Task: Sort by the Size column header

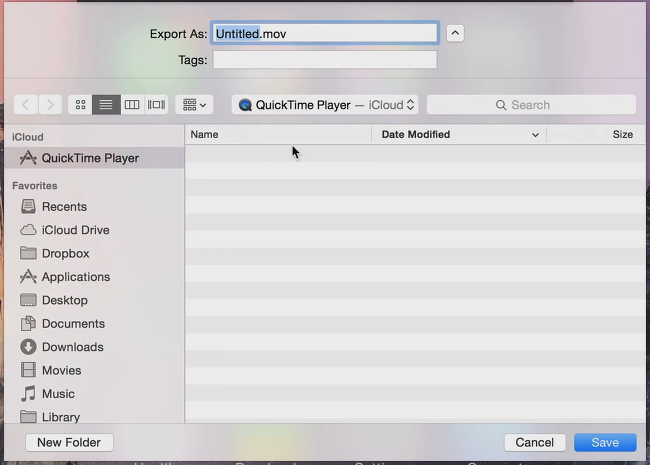Action: click(x=596, y=135)
